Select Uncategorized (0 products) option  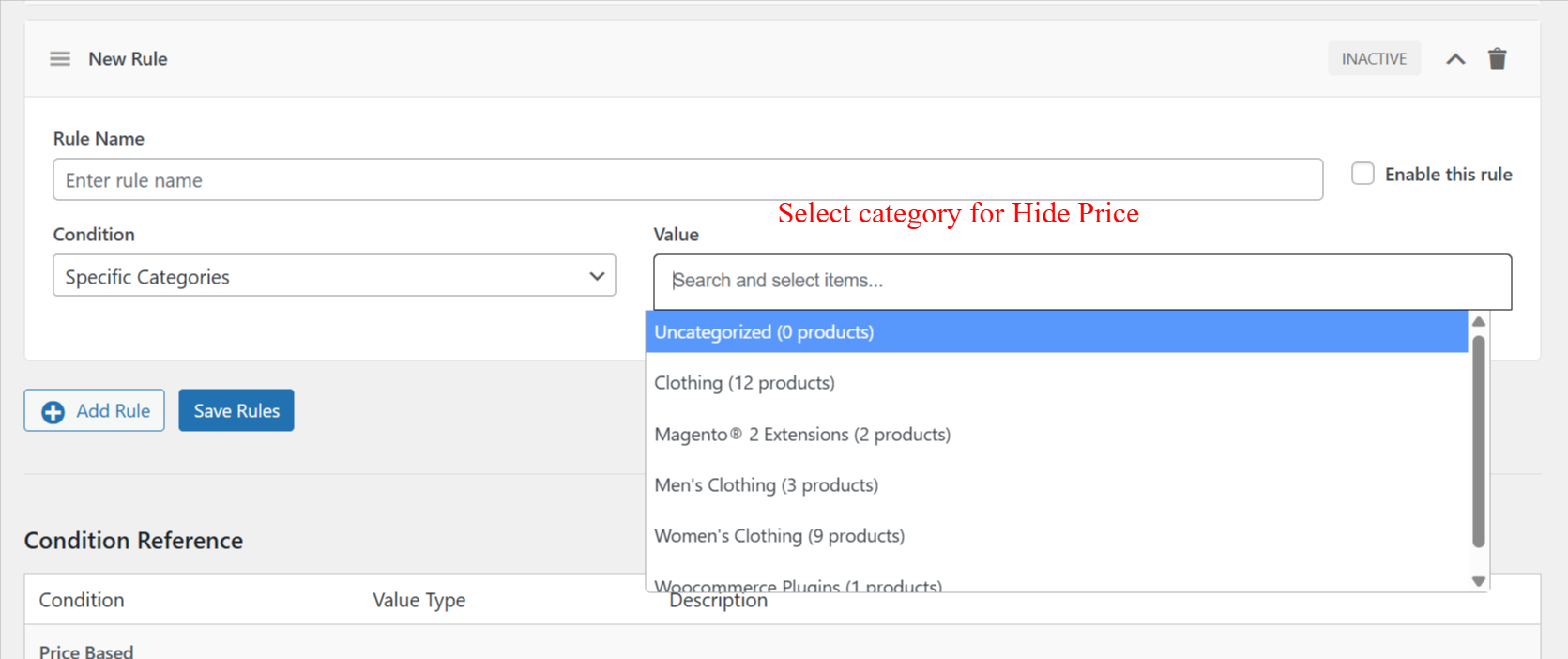pyautogui.click(x=1057, y=332)
